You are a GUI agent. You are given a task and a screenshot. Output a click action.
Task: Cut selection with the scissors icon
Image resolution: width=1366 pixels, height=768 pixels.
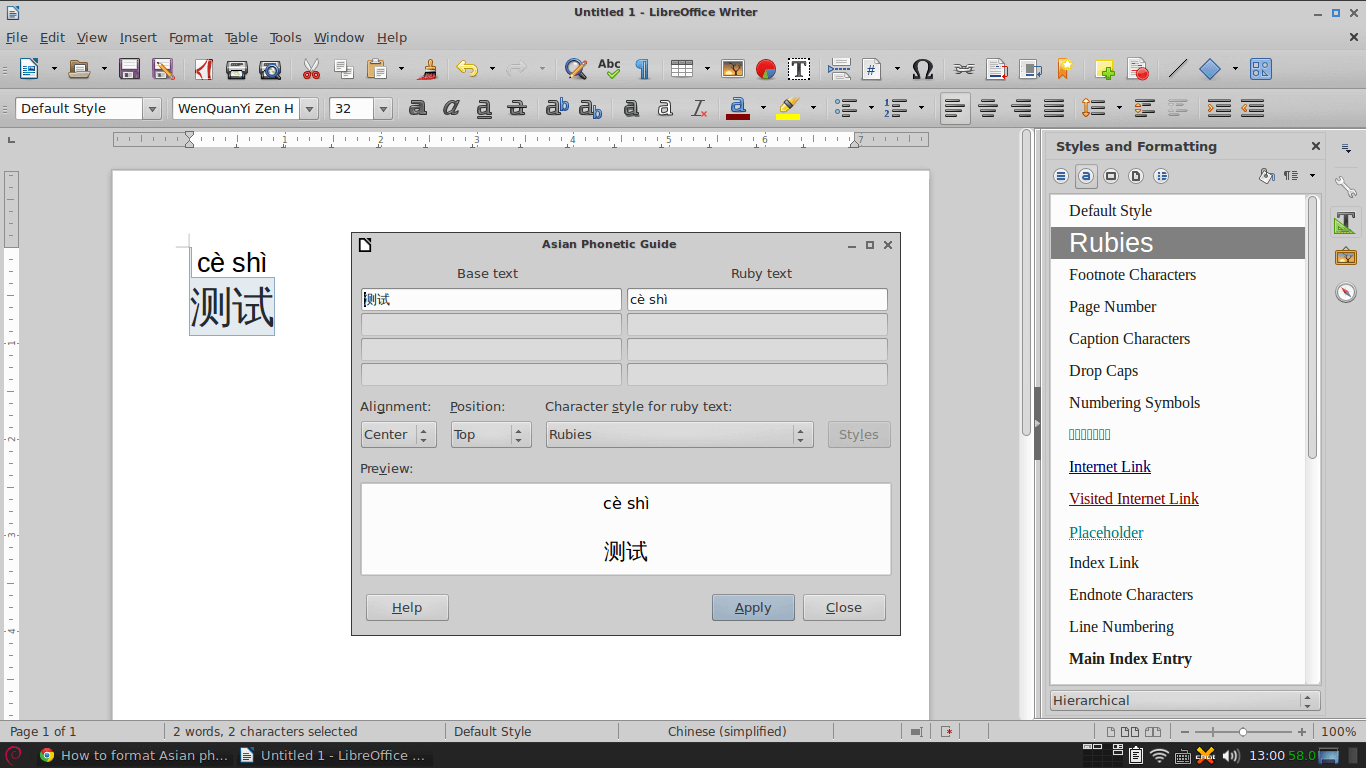pyautogui.click(x=311, y=69)
